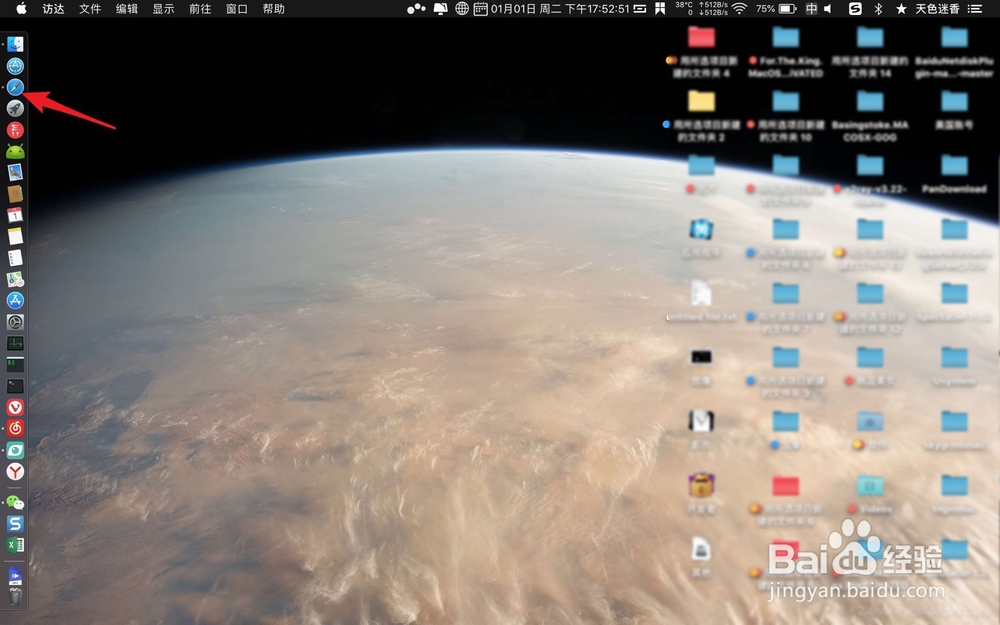Launch Microsoft Excel from Dock
The width and height of the screenshot is (1000, 625).
point(15,545)
